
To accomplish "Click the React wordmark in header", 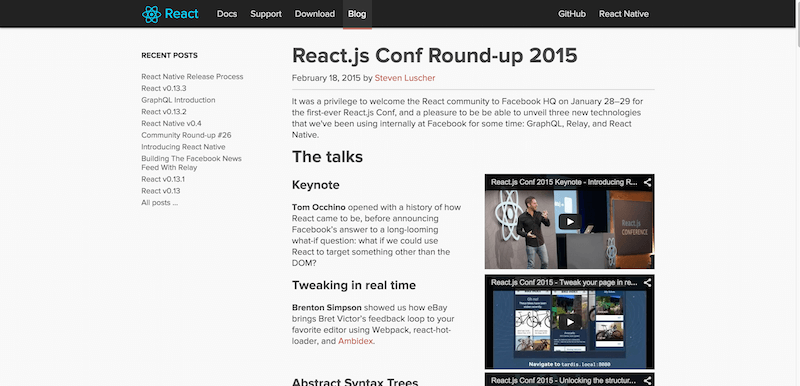I will pos(182,14).
